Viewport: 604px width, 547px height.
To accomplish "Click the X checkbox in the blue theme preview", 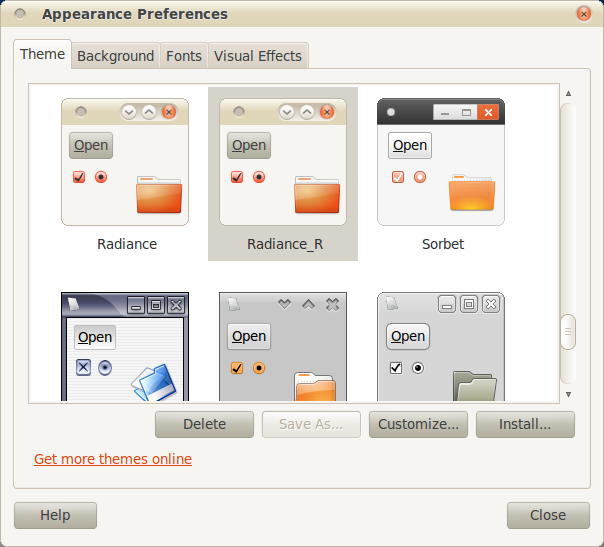I will (83, 367).
